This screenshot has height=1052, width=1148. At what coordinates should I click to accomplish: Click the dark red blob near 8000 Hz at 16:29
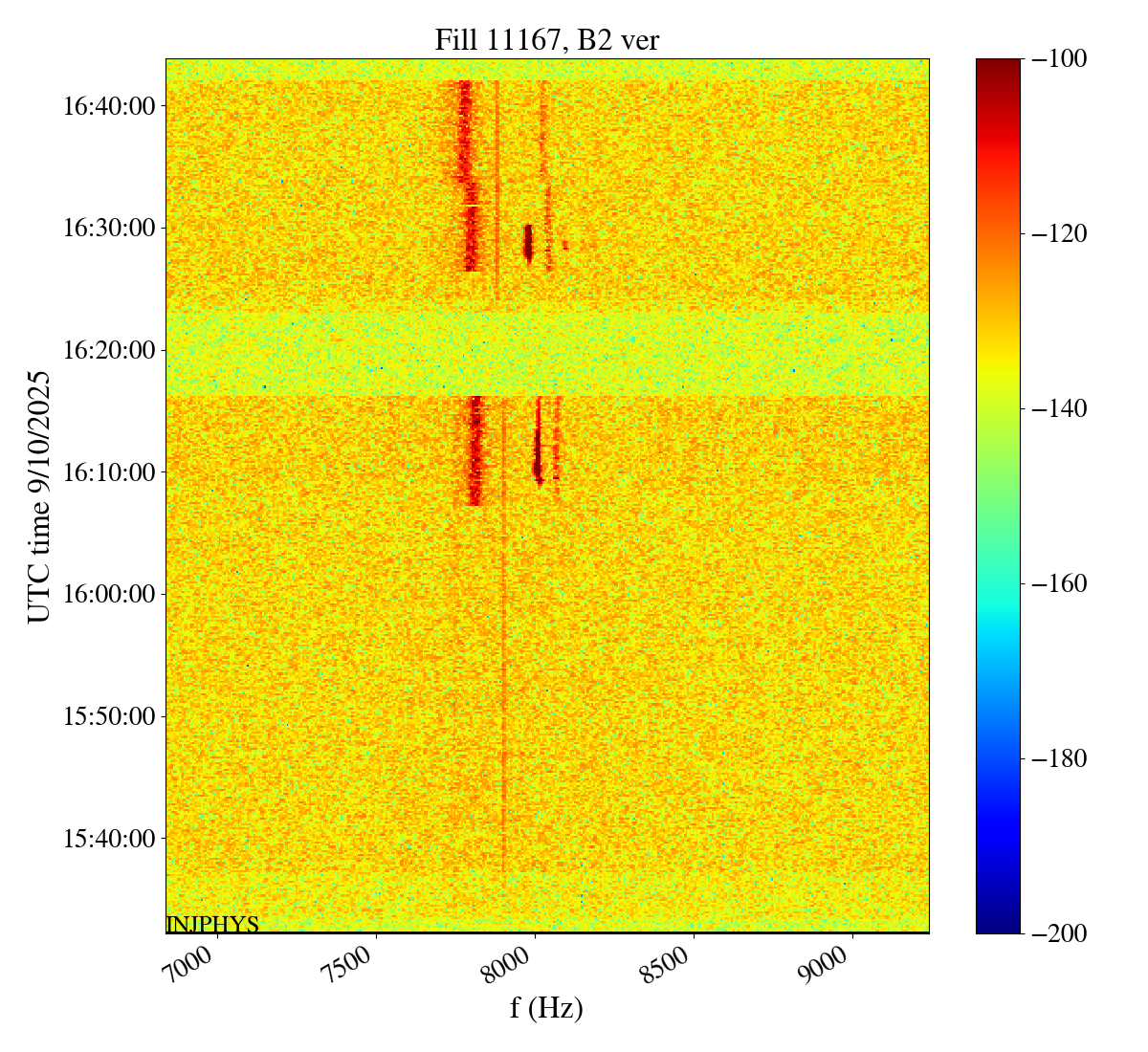pyautogui.click(x=527, y=242)
